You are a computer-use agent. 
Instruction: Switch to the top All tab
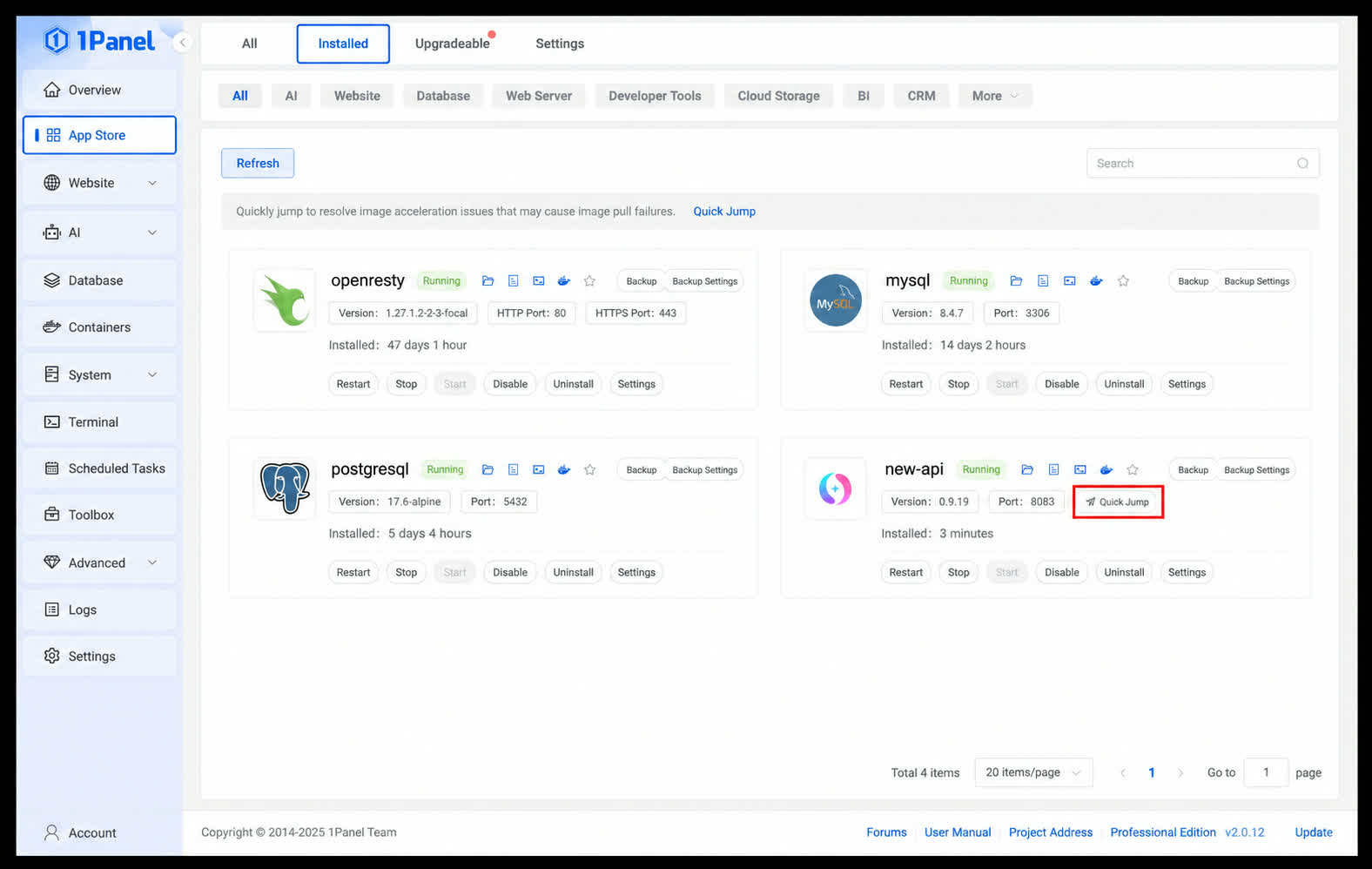point(249,44)
